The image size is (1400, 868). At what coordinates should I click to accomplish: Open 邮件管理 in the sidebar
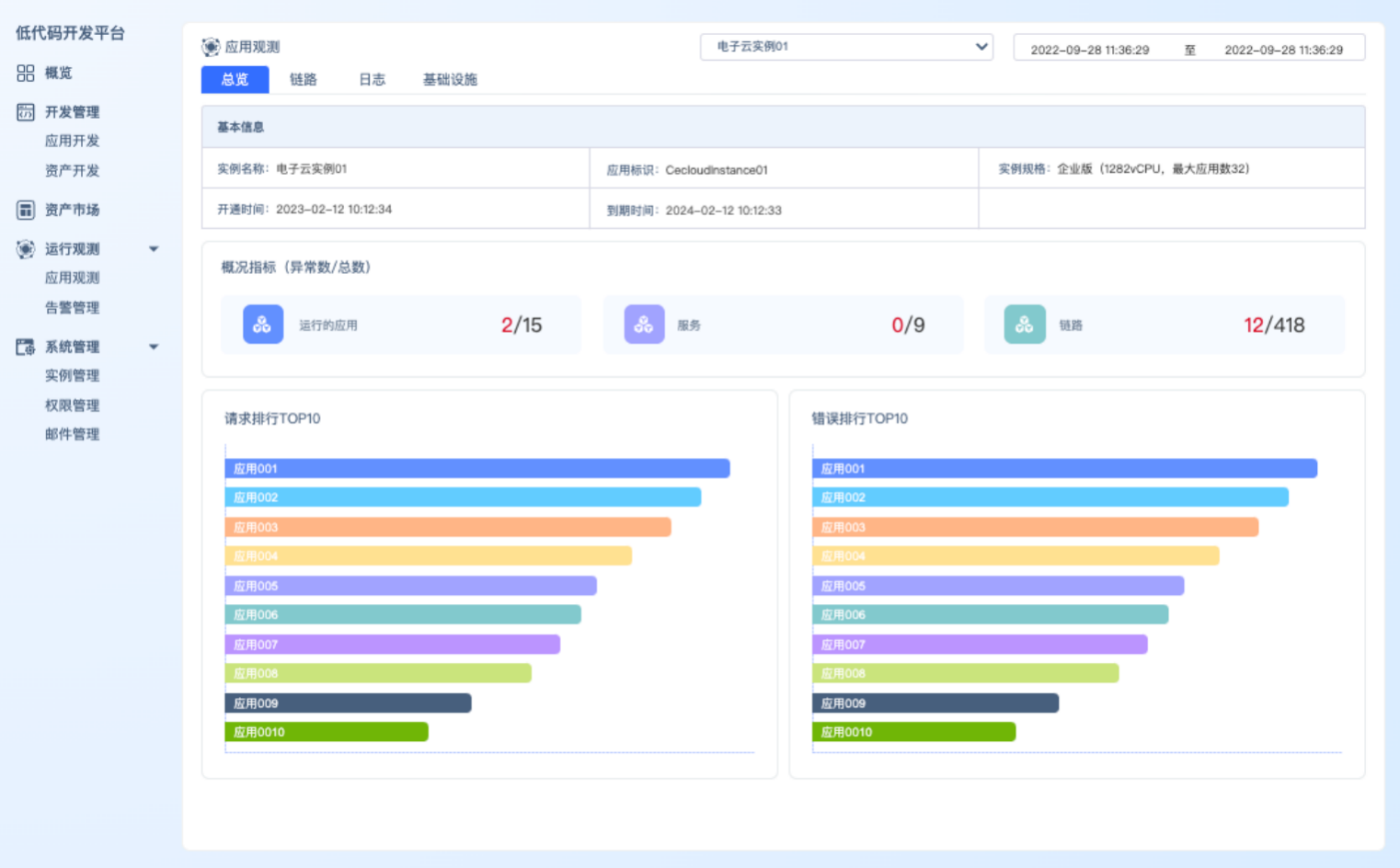tap(72, 434)
